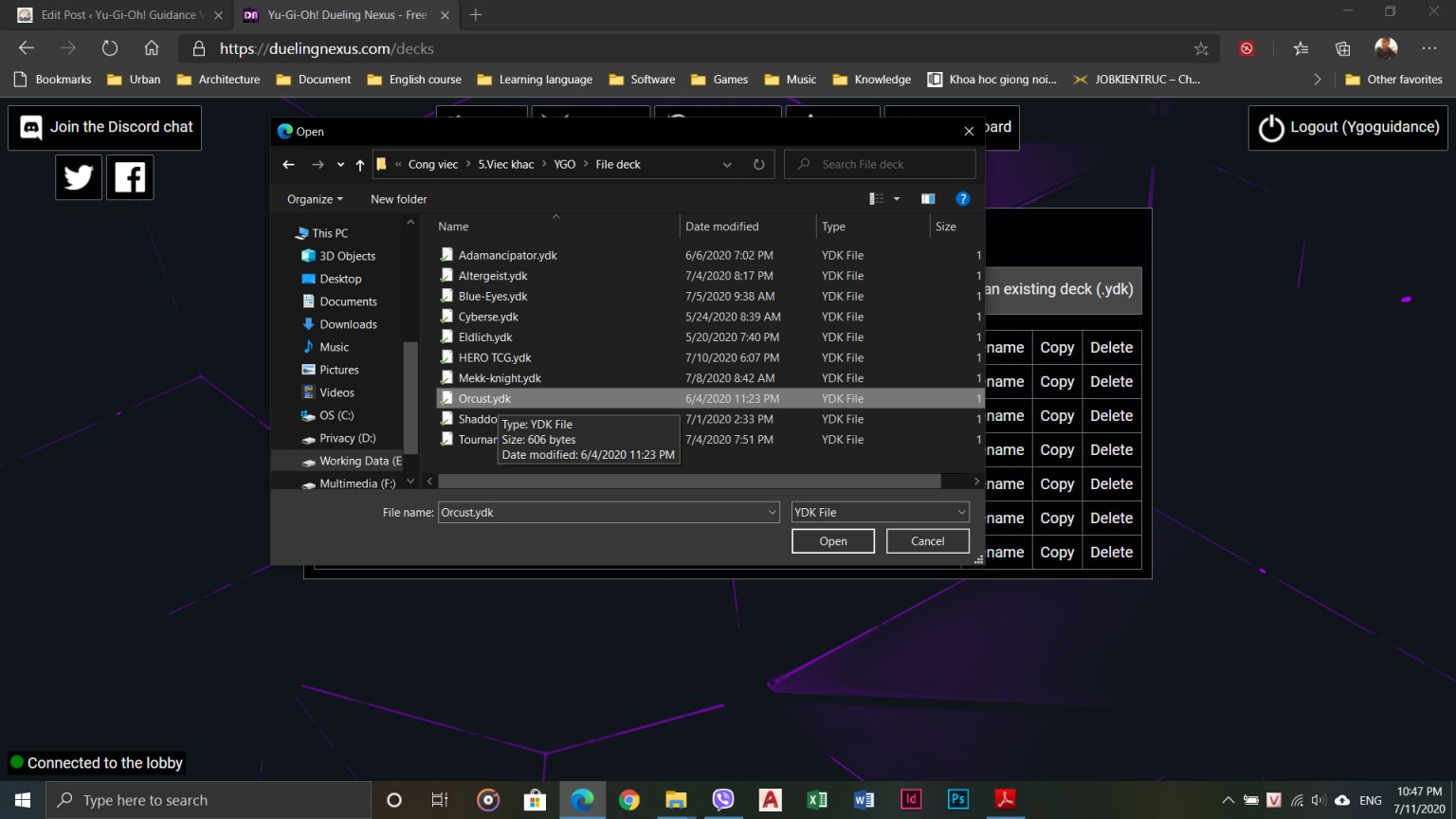This screenshot has width=1456, height=819.
Task: Click the Logout (Ygoguidance) button
Action: [x=1347, y=126]
